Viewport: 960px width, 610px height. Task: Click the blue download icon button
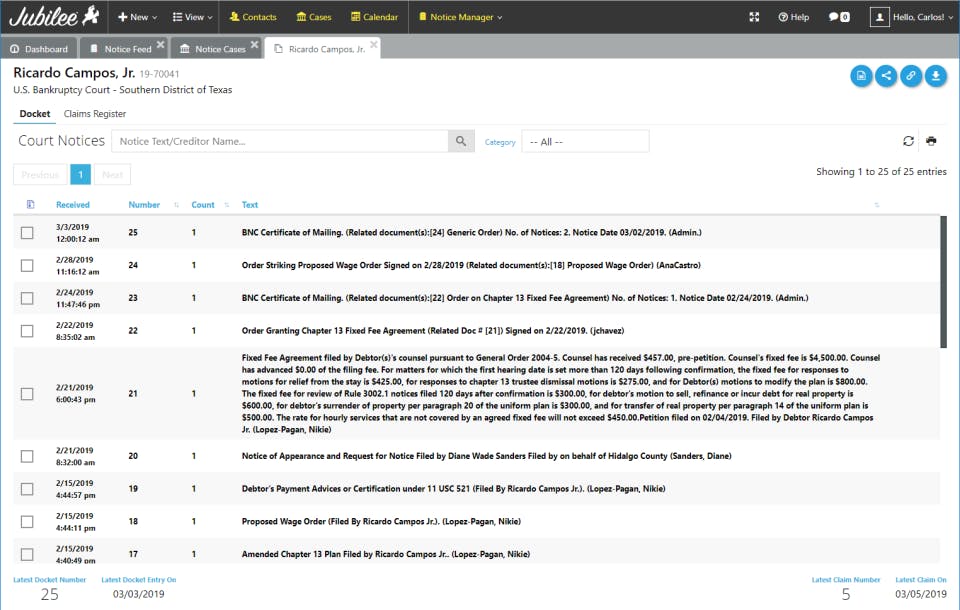936,76
